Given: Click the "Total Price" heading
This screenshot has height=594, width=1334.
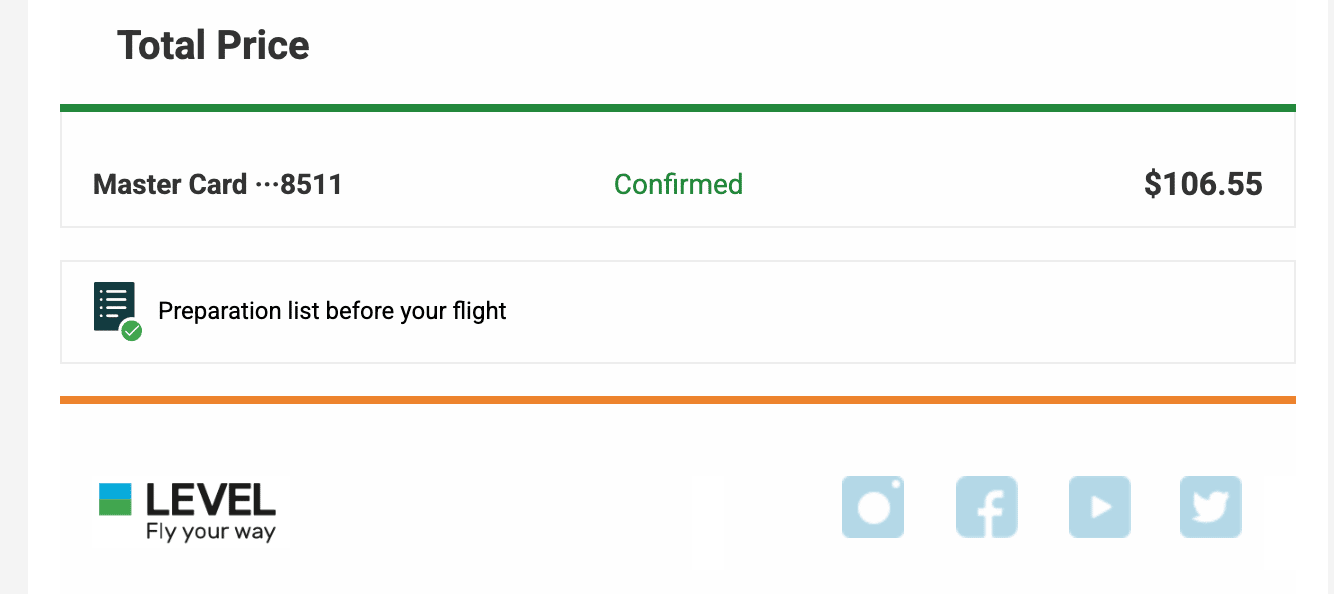Looking at the screenshot, I should (x=213, y=45).
